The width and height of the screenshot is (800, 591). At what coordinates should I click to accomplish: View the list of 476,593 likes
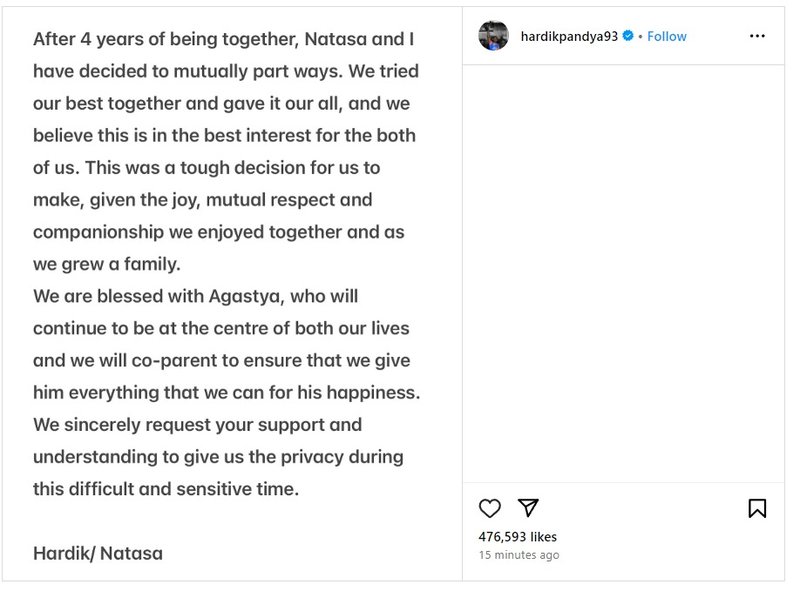[x=517, y=536]
